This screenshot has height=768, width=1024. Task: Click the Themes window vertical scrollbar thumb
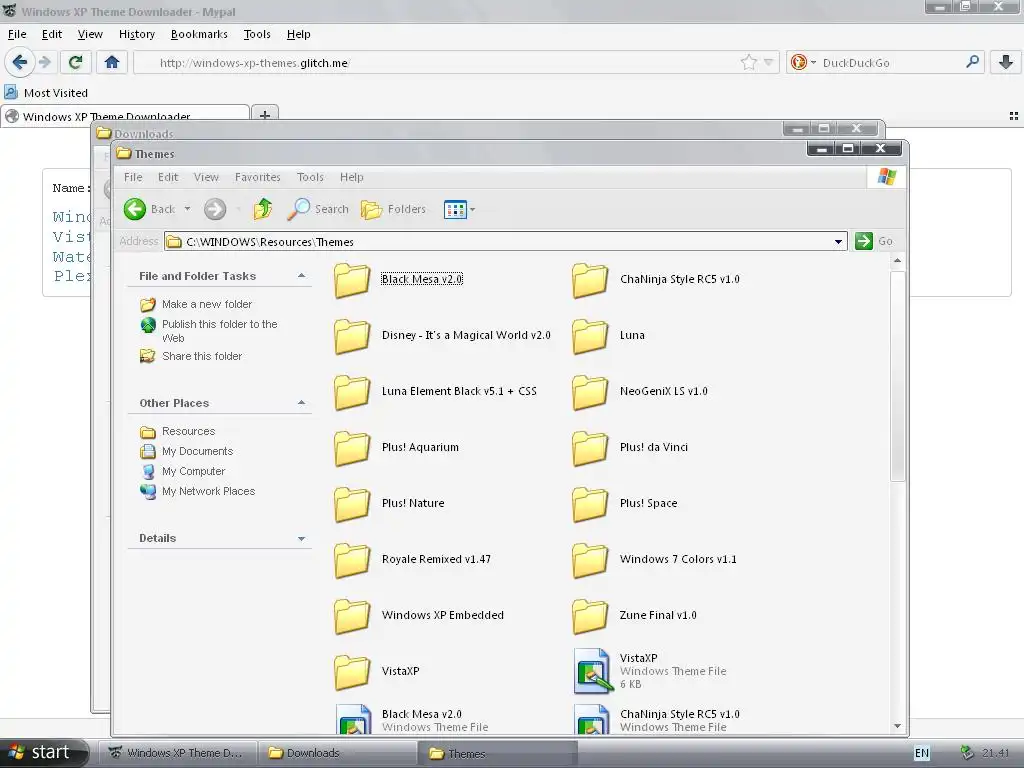(x=897, y=376)
